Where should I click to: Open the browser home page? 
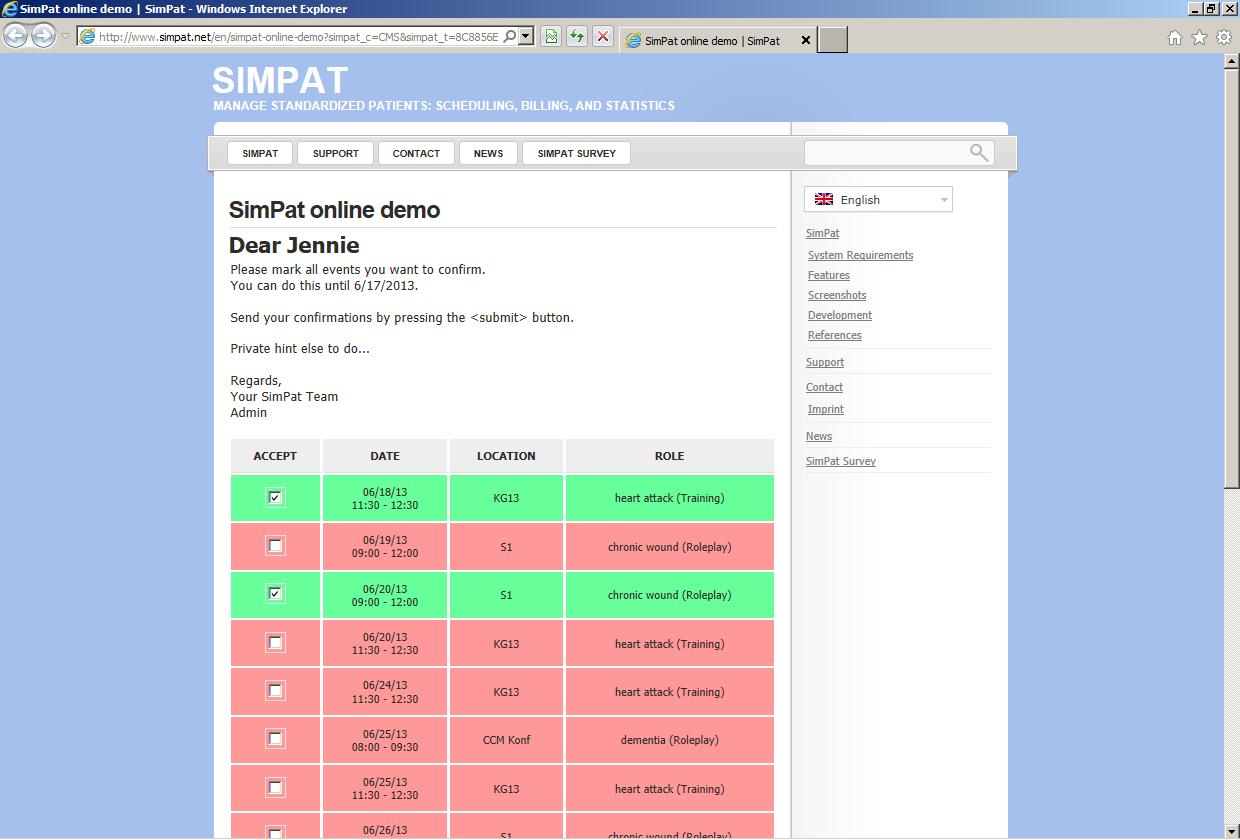point(1176,35)
